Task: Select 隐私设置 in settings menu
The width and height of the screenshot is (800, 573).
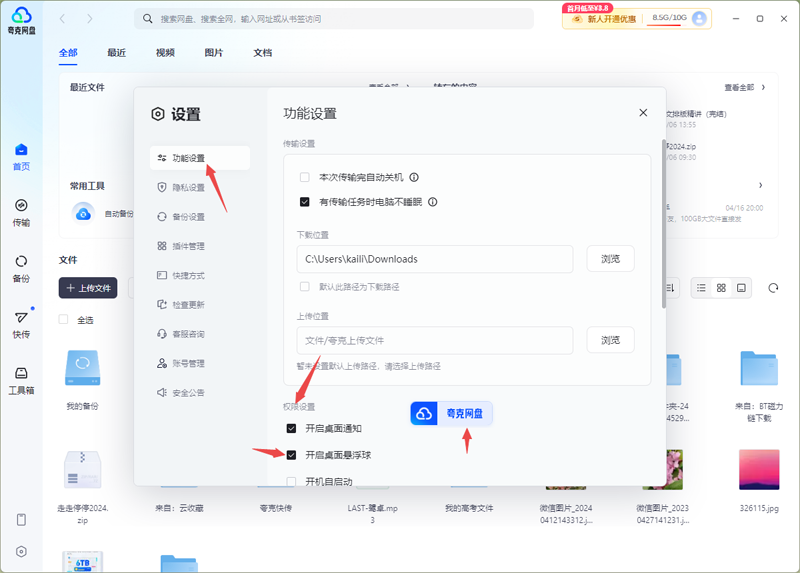Action: coord(187,187)
